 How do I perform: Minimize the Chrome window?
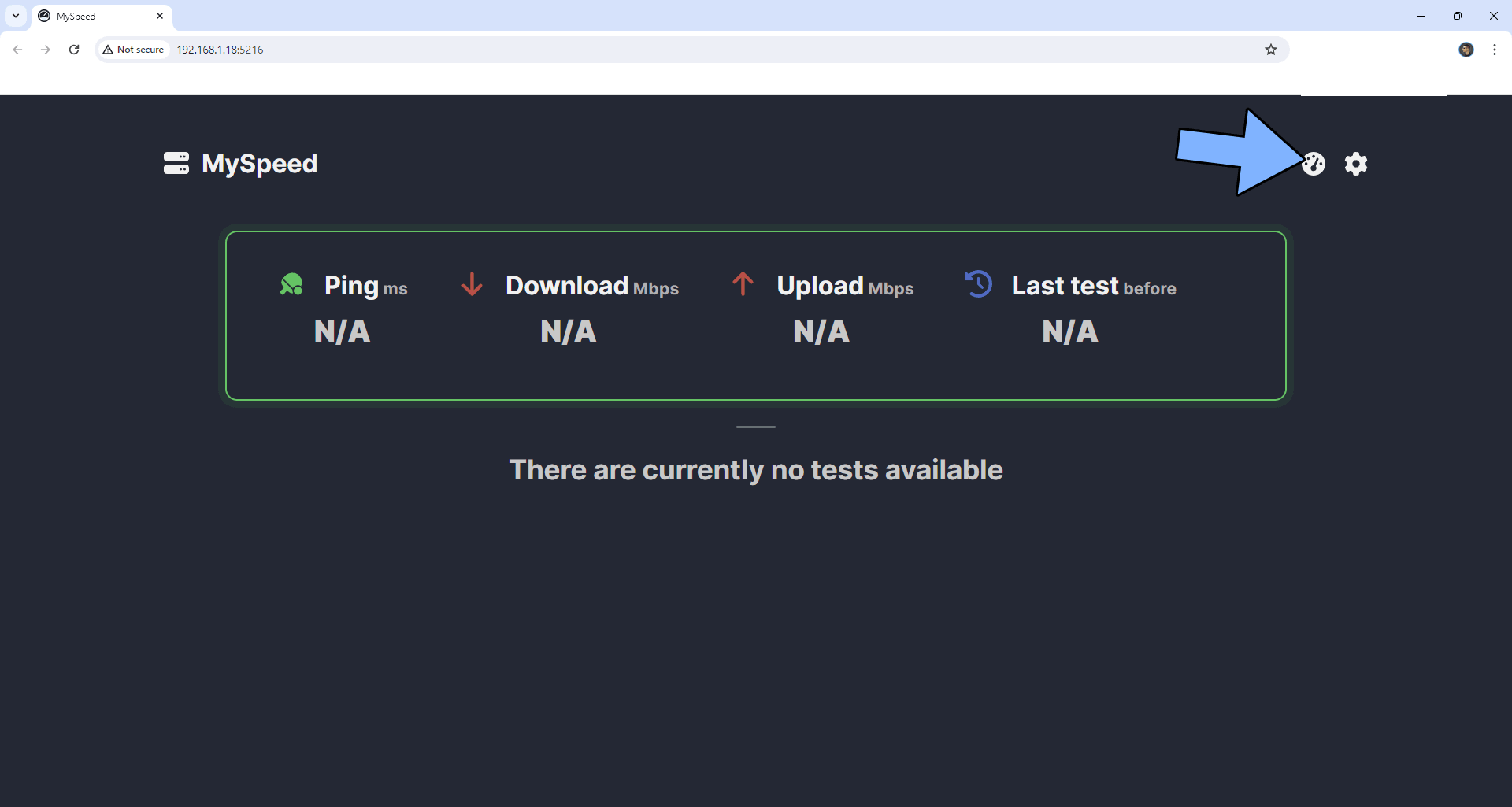pos(1421,16)
